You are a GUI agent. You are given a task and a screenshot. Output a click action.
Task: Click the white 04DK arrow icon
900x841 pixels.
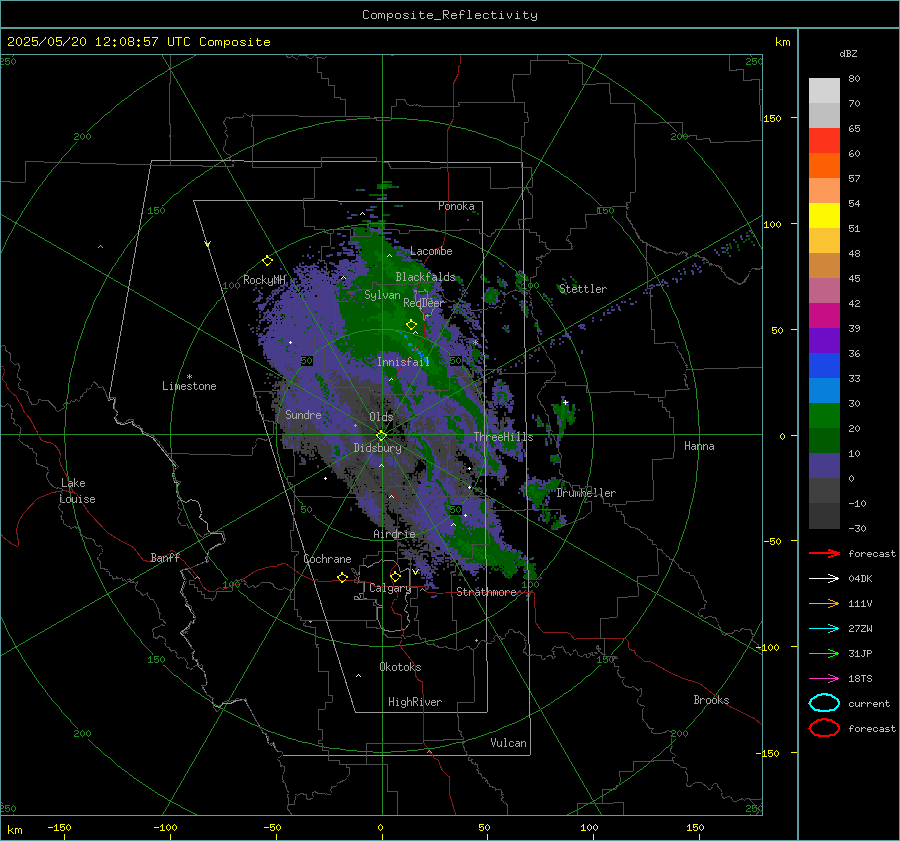[x=824, y=578]
